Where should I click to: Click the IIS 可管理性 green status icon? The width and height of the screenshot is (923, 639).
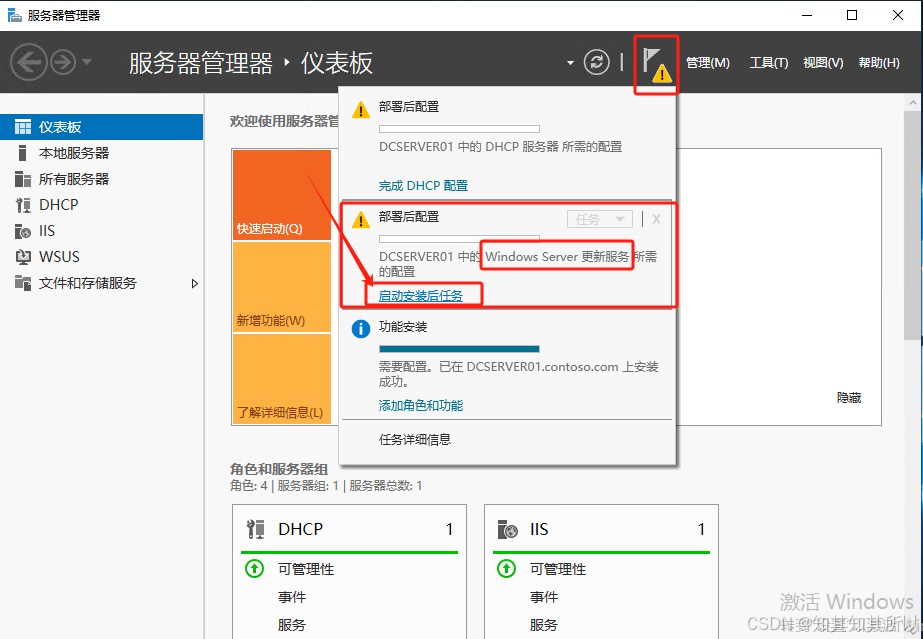(506, 569)
